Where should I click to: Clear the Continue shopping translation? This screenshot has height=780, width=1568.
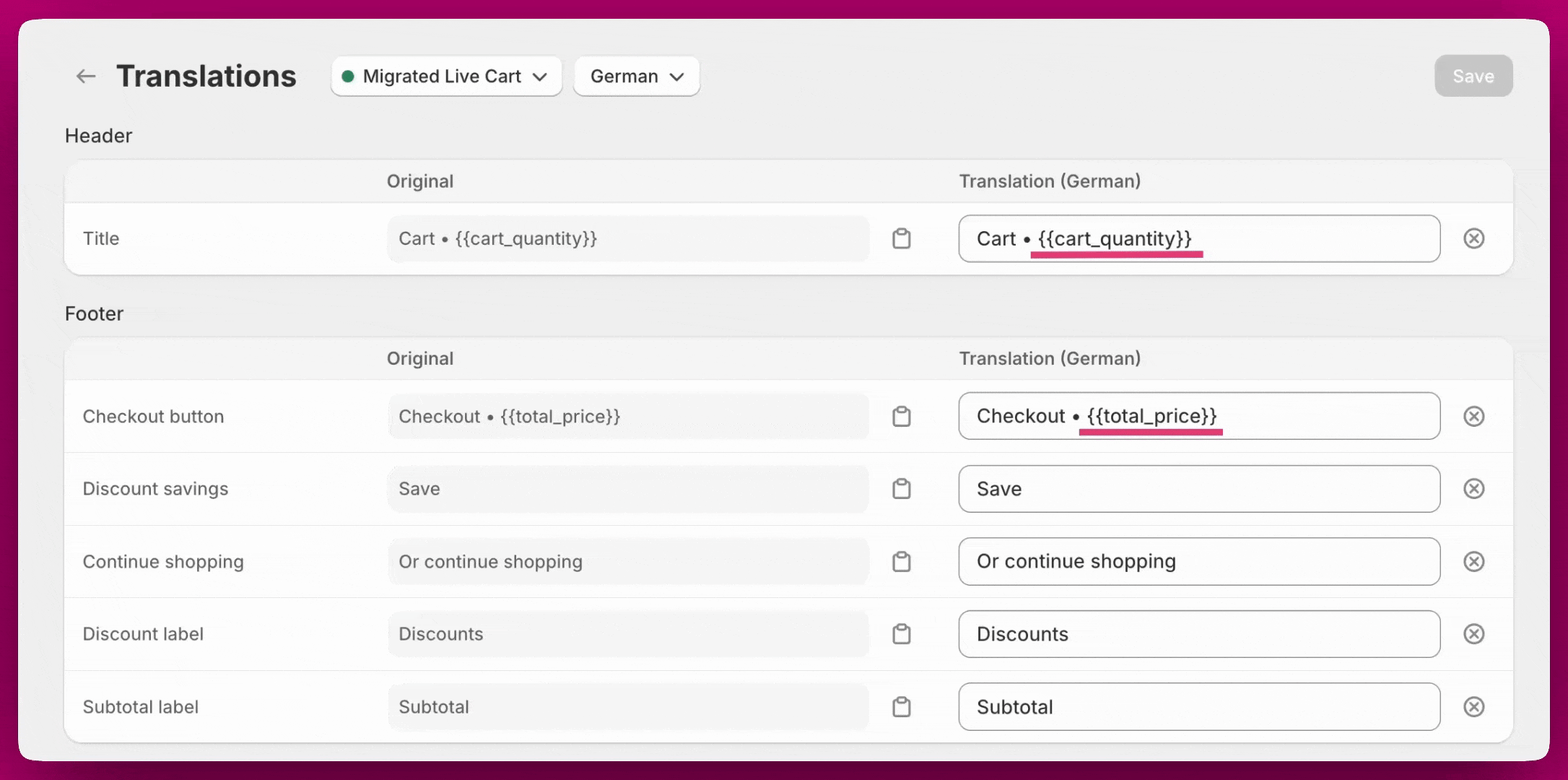click(x=1473, y=562)
